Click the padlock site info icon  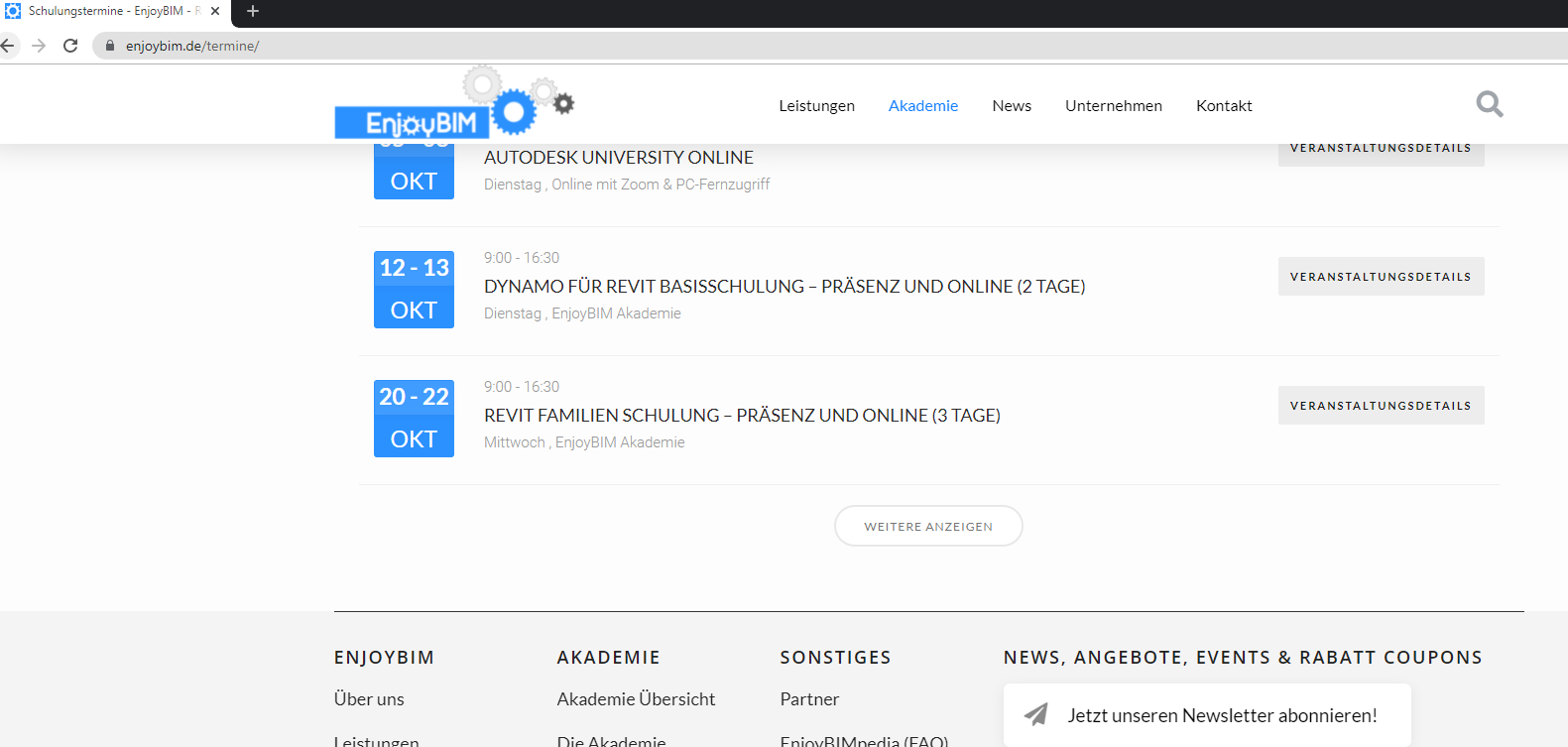coord(110,46)
